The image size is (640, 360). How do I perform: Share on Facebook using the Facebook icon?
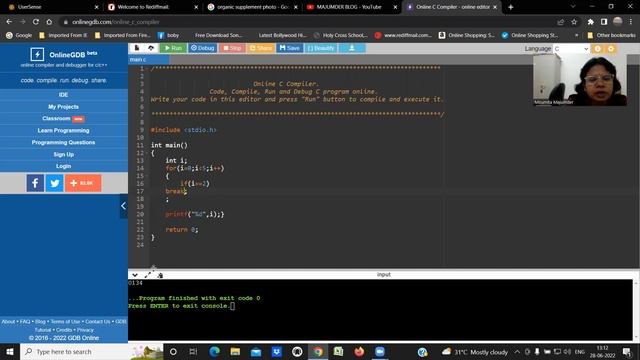click(35, 183)
